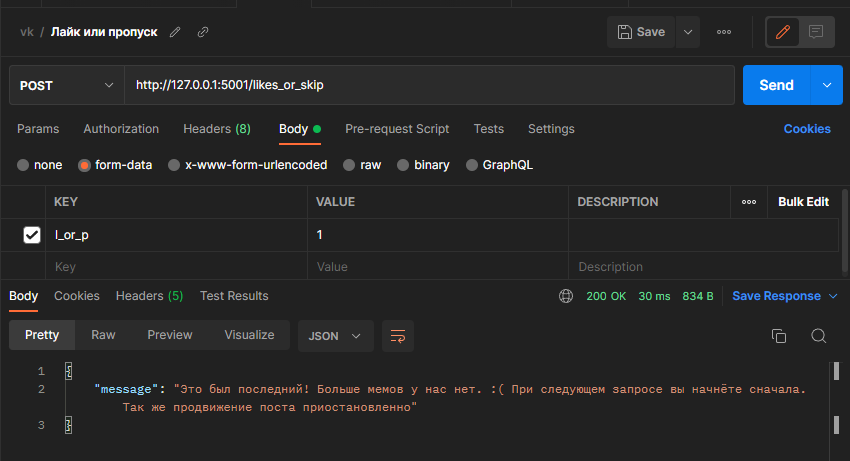Switch to Raw response view
Image resolution: width=850 pixels, height=461 pixels.
(x=103, y=335)
